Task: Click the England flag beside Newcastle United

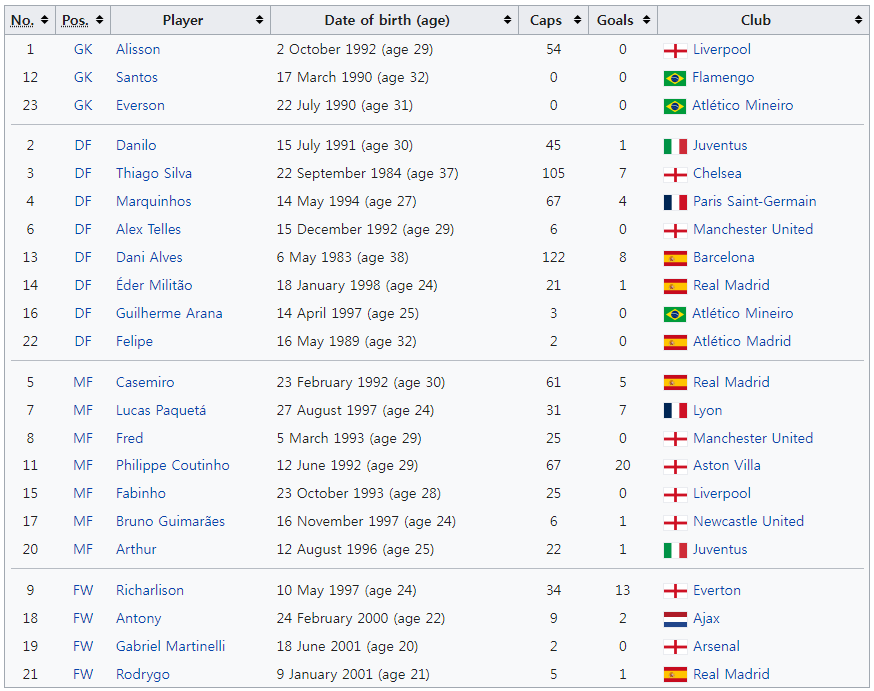Action: [675, 522]
